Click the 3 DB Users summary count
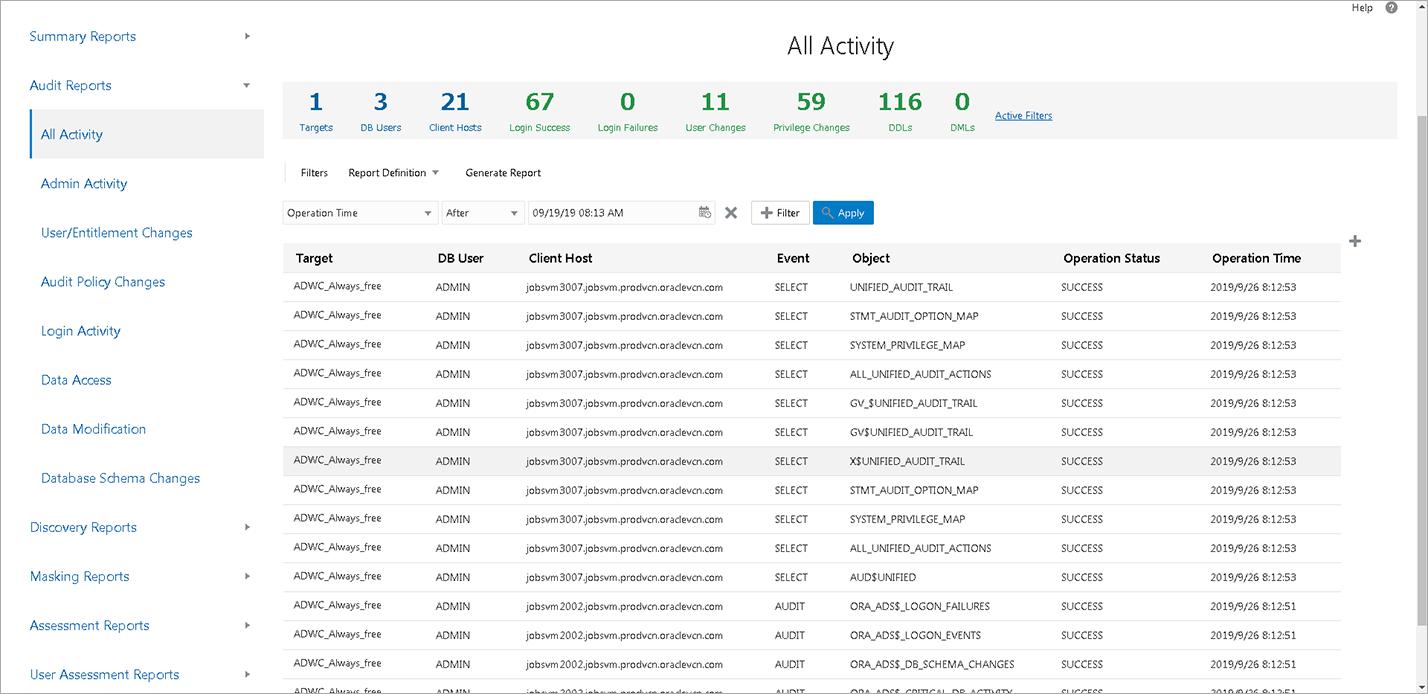The image size is (1428, 694). [381, 111]
